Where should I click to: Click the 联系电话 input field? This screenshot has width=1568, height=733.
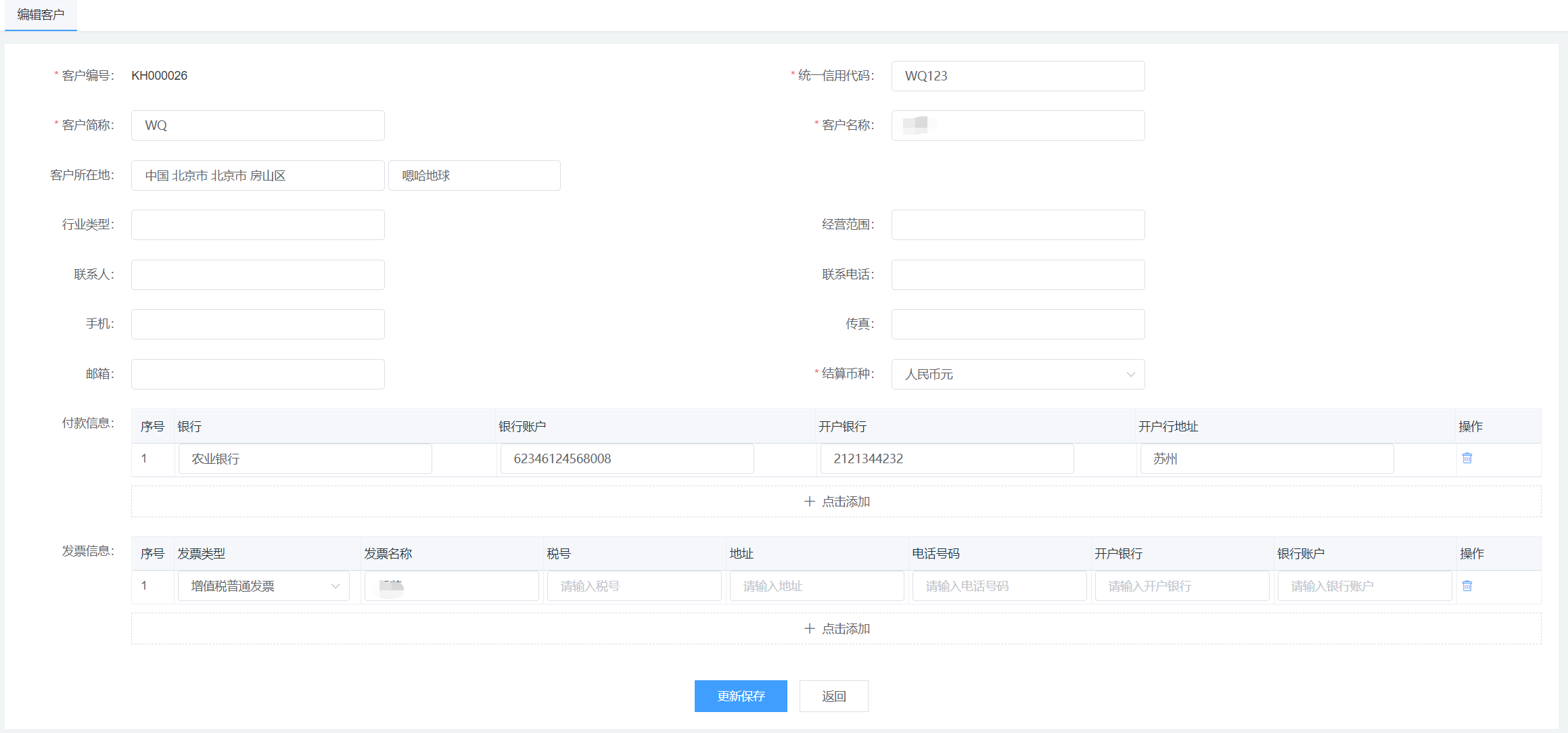click(x=1017, y=275)
